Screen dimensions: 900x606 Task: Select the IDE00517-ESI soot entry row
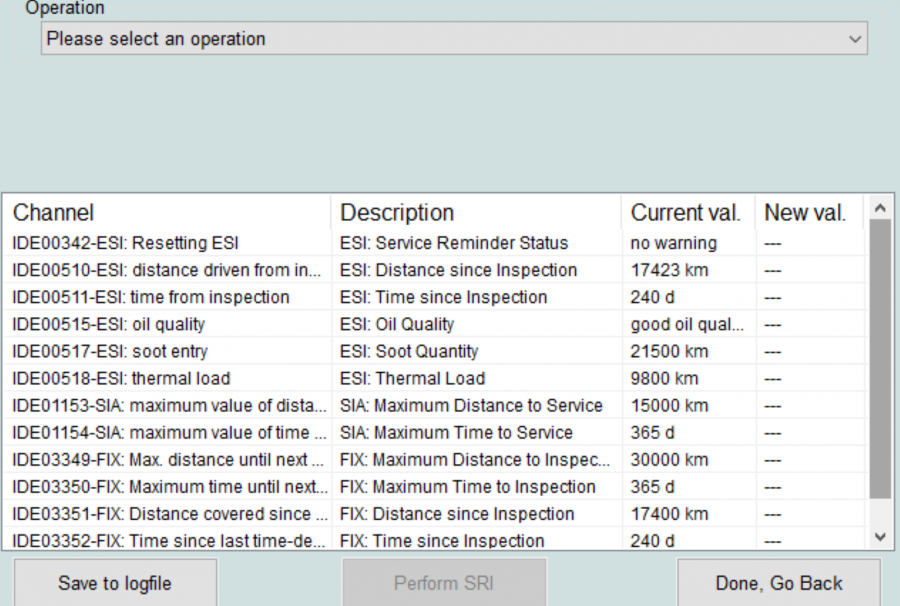point(168,351)
